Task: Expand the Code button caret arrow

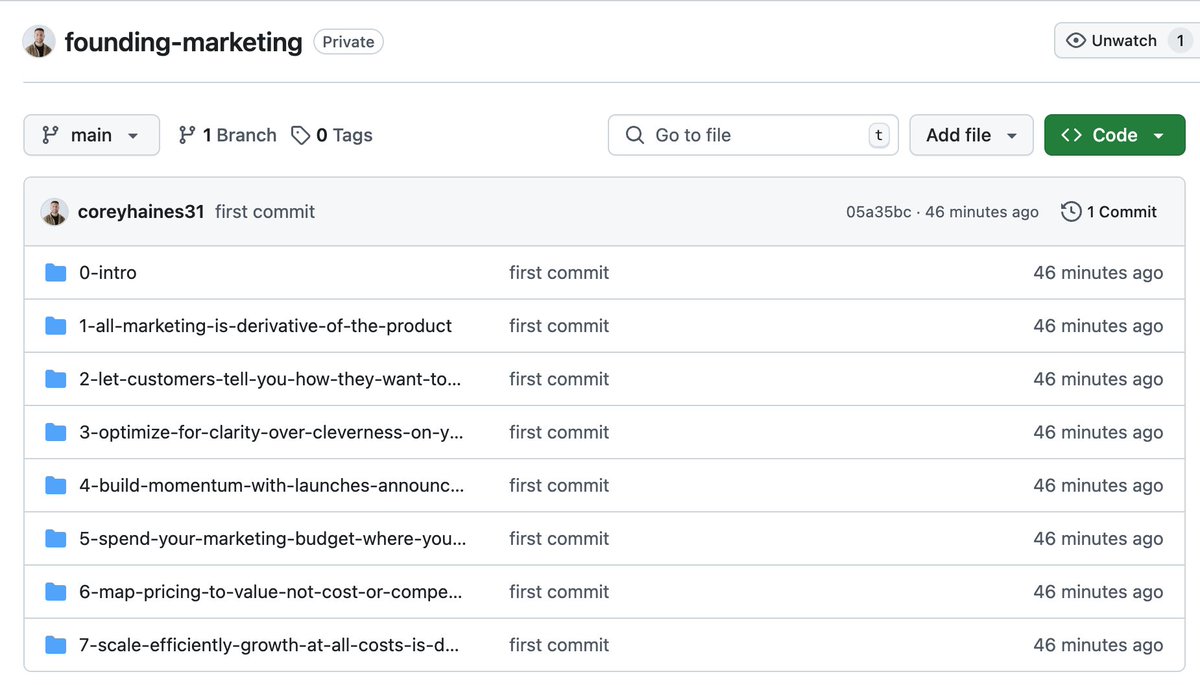Action: pyautogui.click(x=1158, y=136)
